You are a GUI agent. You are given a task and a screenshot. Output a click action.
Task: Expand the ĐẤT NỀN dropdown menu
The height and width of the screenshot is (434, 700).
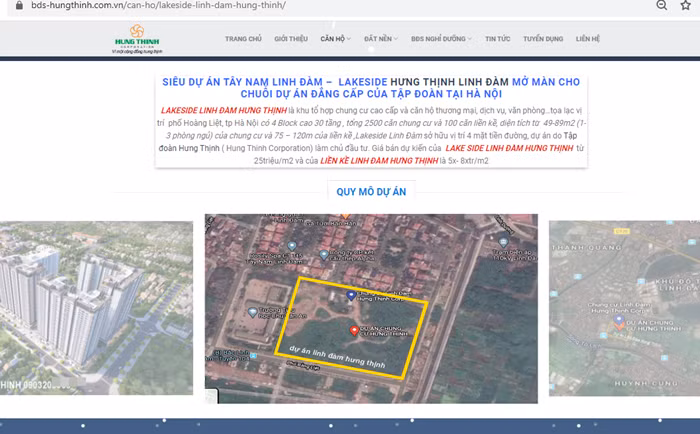coord(381,39)
